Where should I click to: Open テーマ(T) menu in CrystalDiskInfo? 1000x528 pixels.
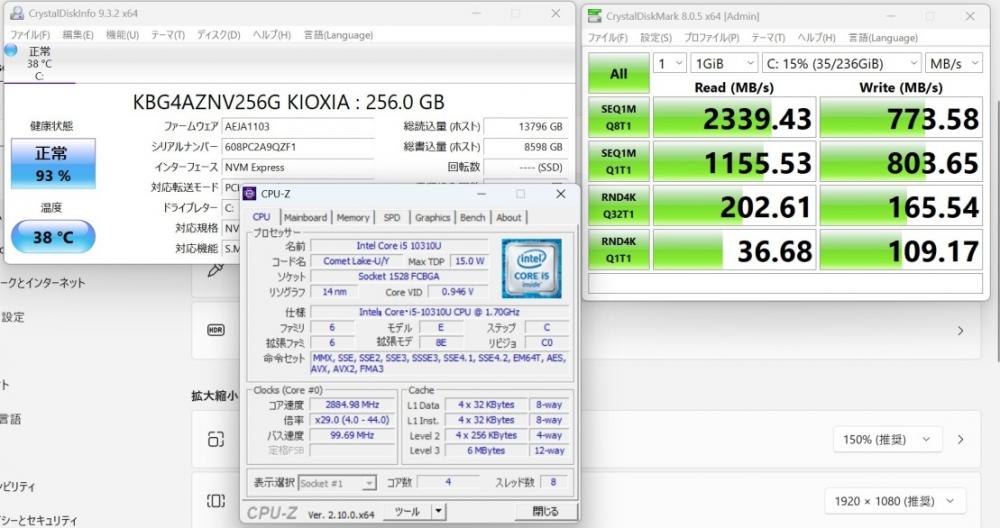(x=168, y=35)
